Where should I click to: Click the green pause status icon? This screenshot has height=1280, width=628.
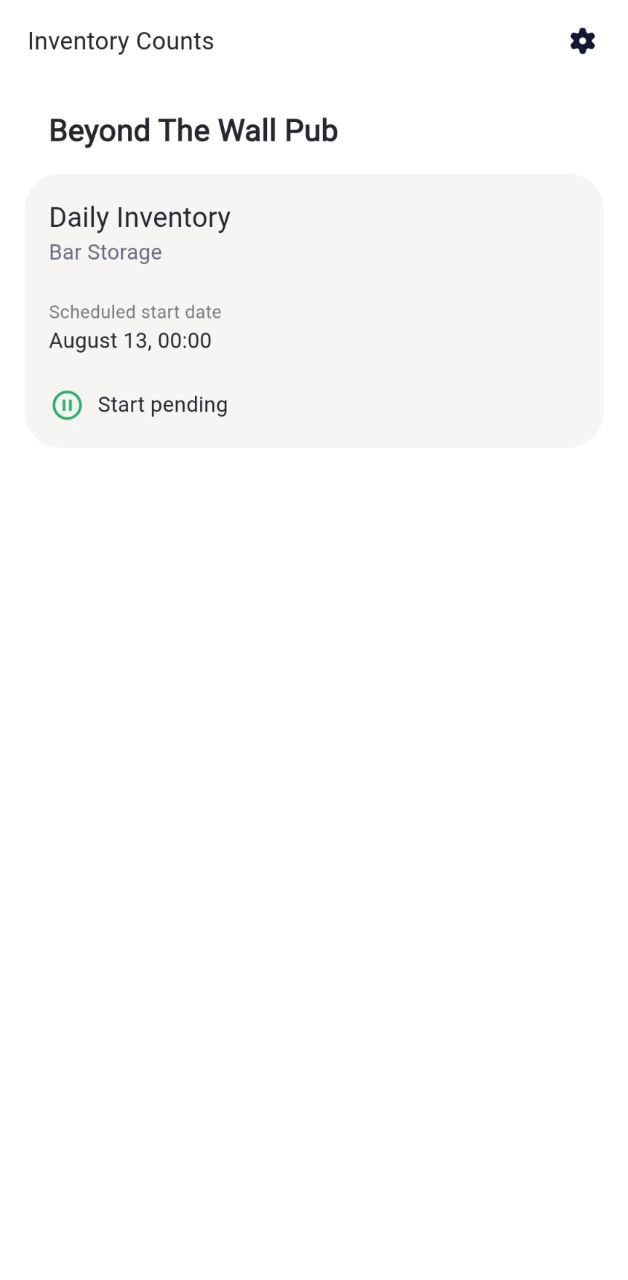[x=67, y=405]
